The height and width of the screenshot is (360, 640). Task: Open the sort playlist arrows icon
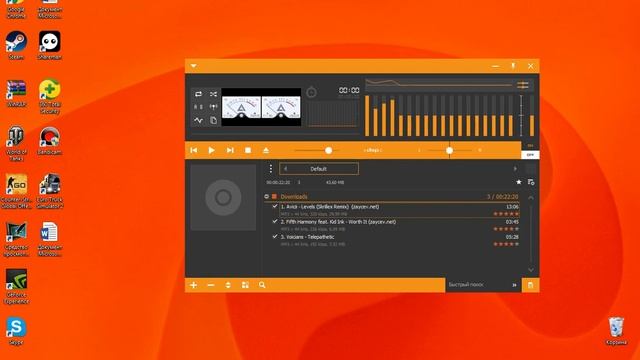click(228, 285)
